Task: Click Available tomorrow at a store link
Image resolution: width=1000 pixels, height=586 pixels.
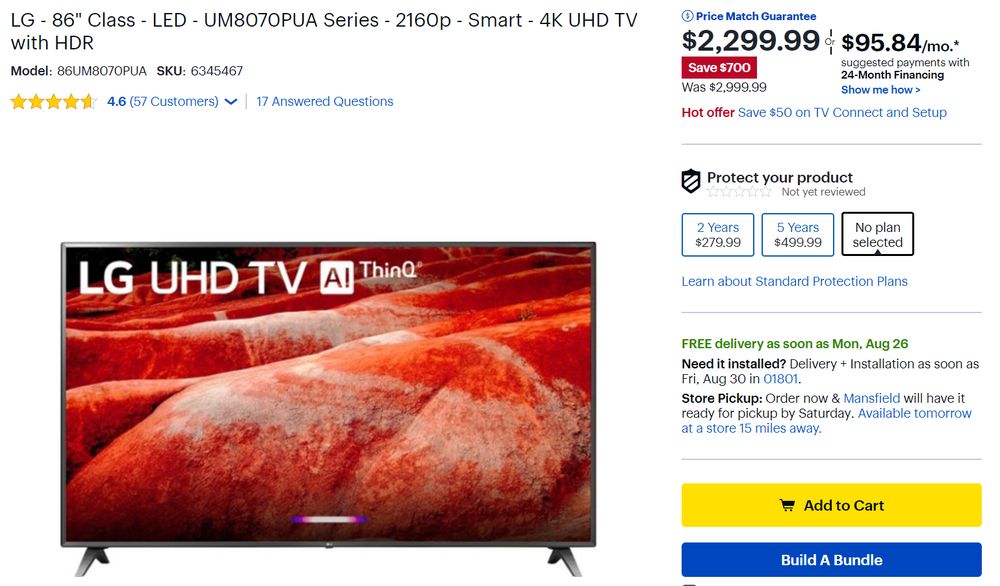Action: pyautogui.click(x=827, y=421)
